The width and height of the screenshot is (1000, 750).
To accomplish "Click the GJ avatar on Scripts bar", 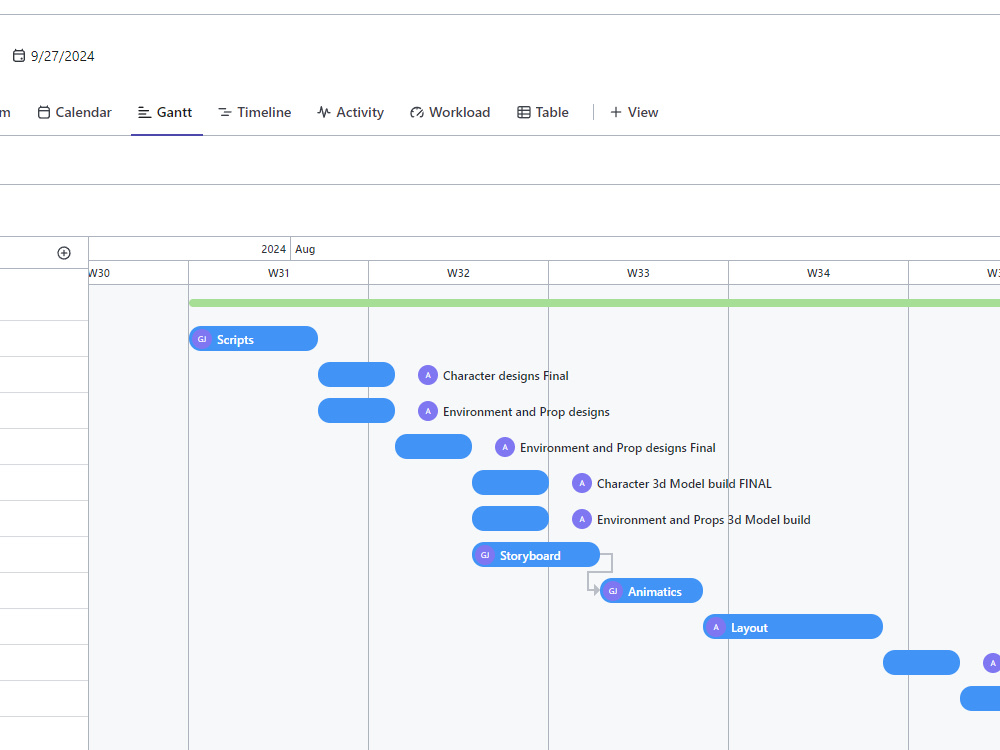I will (202, 339).
